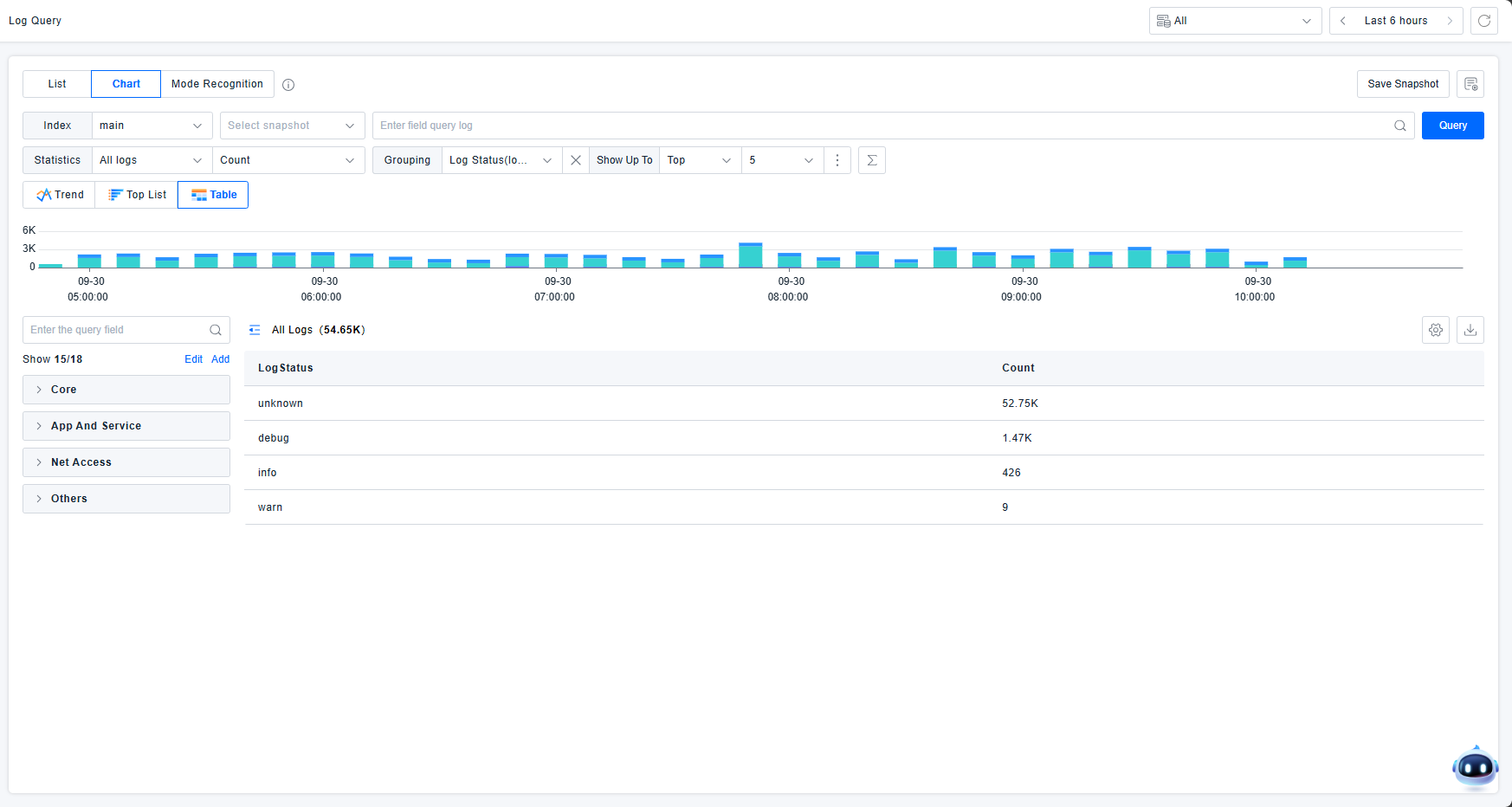Switch to the List tab
Viewport: 1512px width, 807px height.
click(57, 84)
